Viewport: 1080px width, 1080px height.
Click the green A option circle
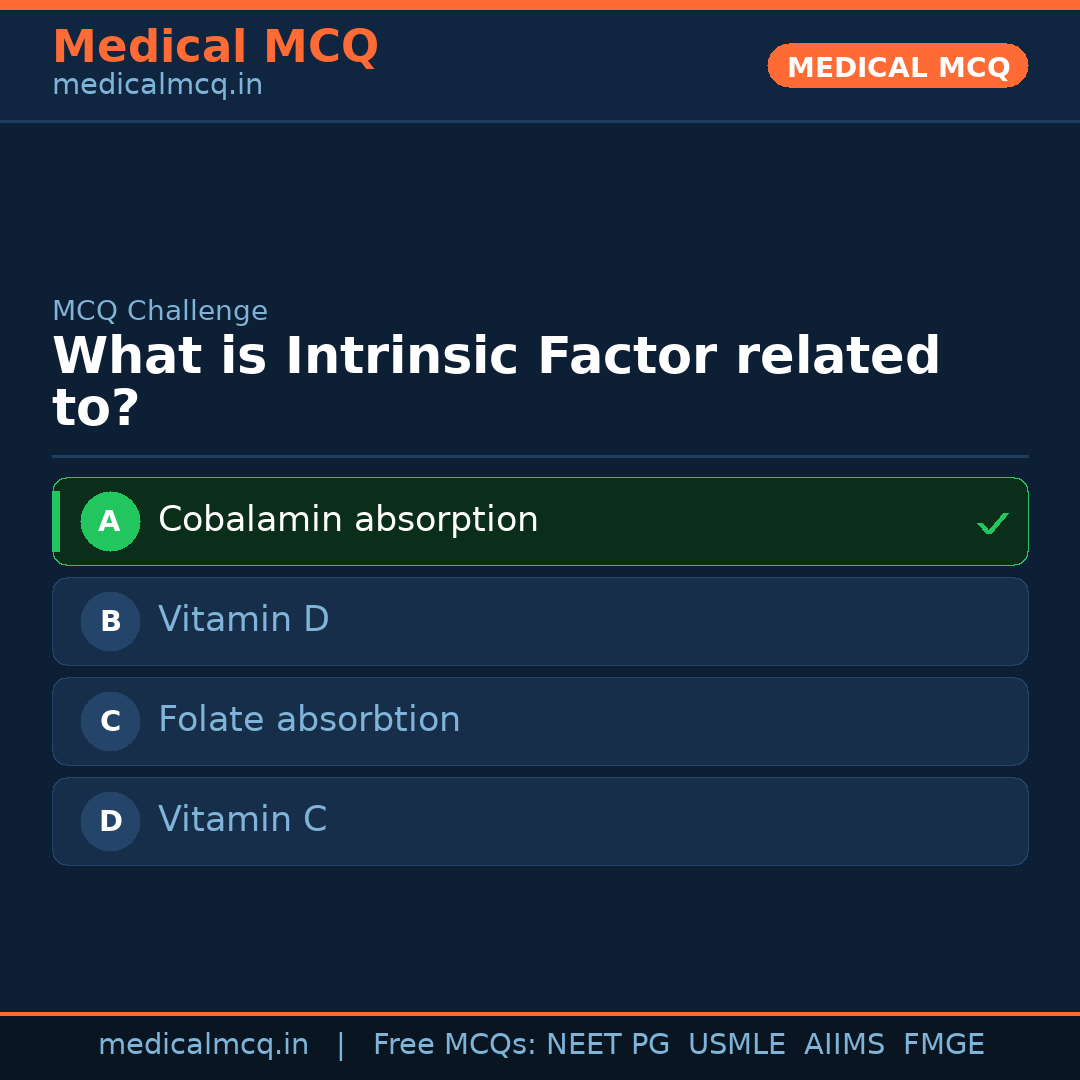pyautogui.click(x=110, y=521)
